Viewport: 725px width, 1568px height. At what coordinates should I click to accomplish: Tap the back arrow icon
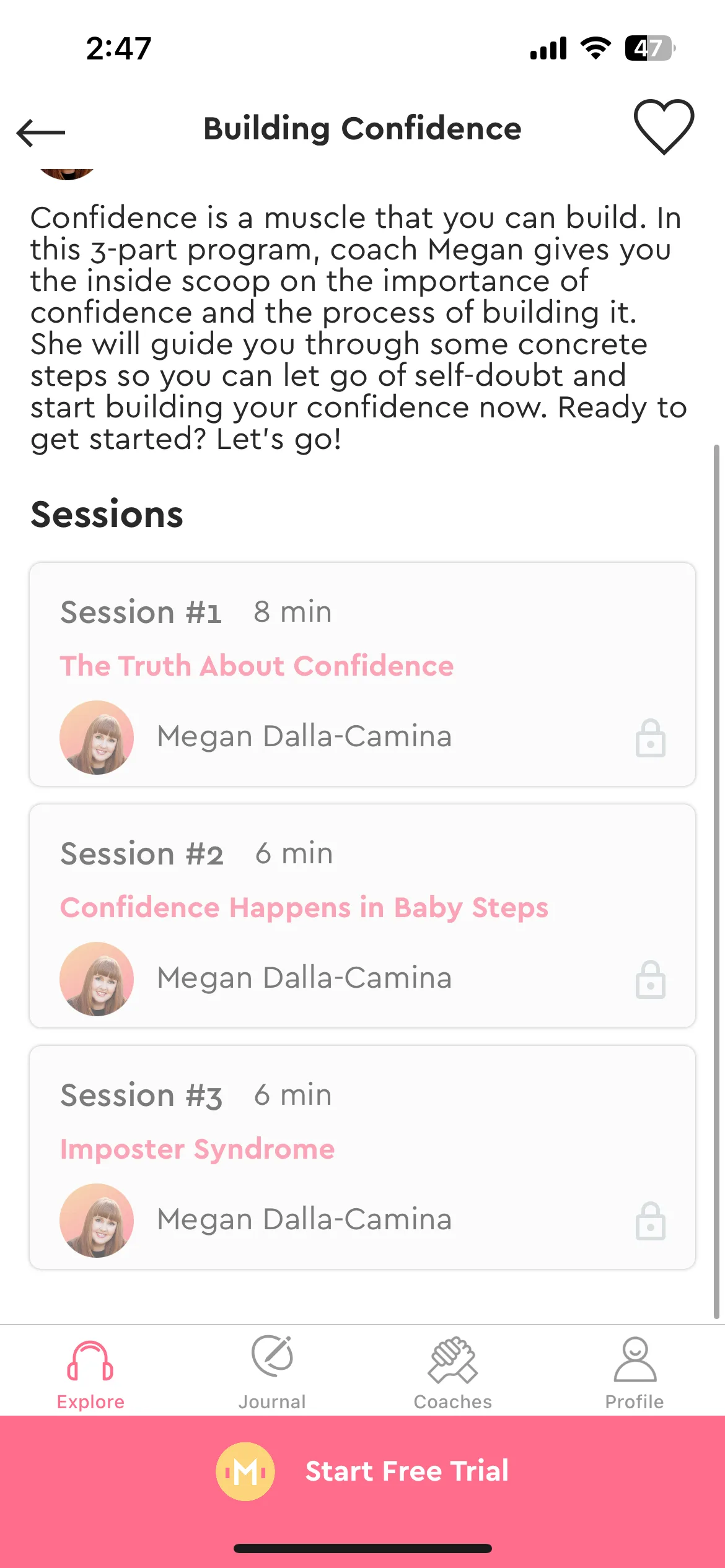41,133
